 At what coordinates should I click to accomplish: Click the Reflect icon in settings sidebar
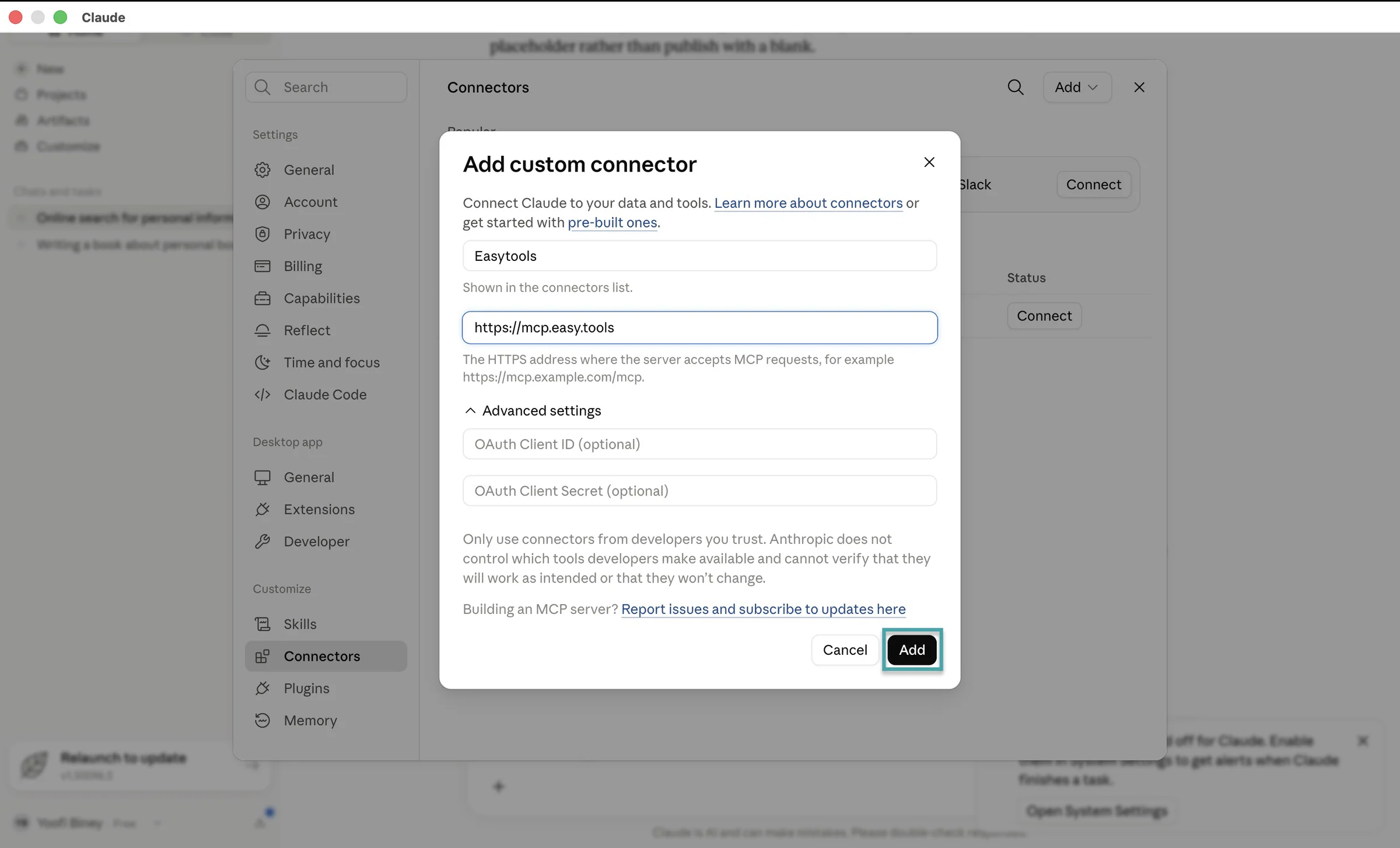[x=262, y=330]
